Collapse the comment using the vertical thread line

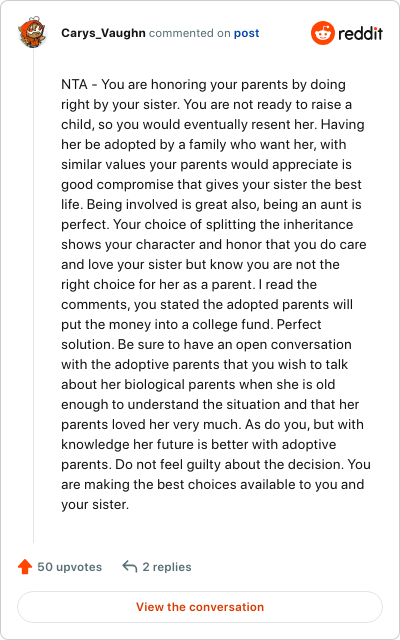(x=33, y=296)
